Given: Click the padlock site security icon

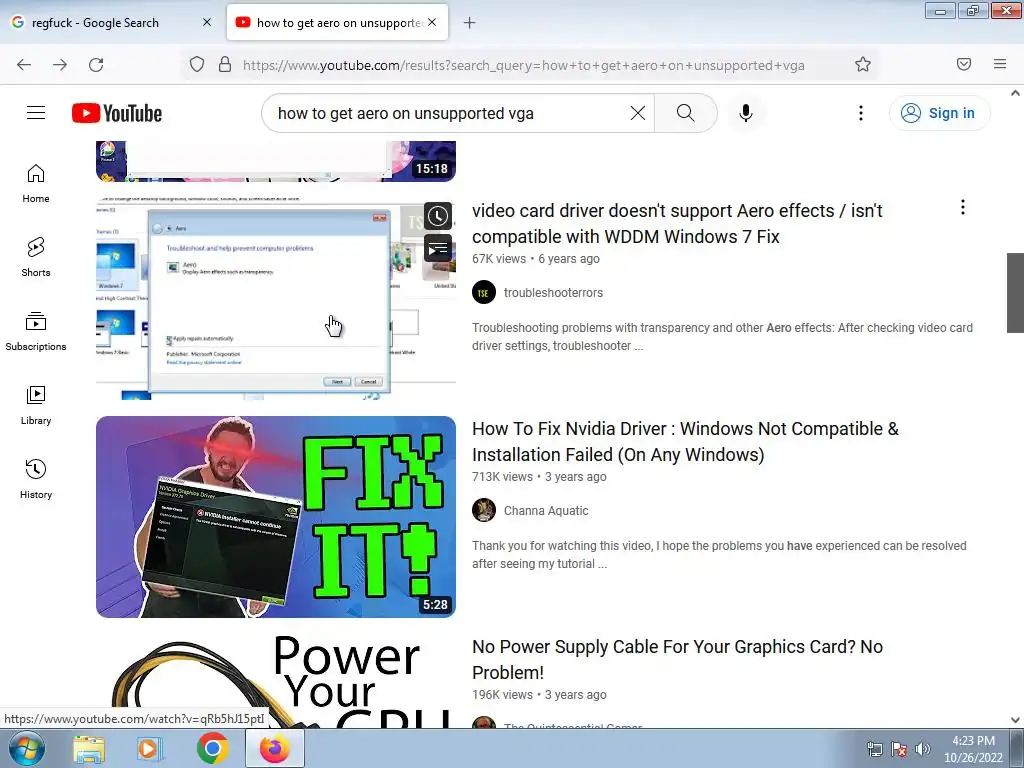Looking at the screenshot, I should (x=225, y=64).
